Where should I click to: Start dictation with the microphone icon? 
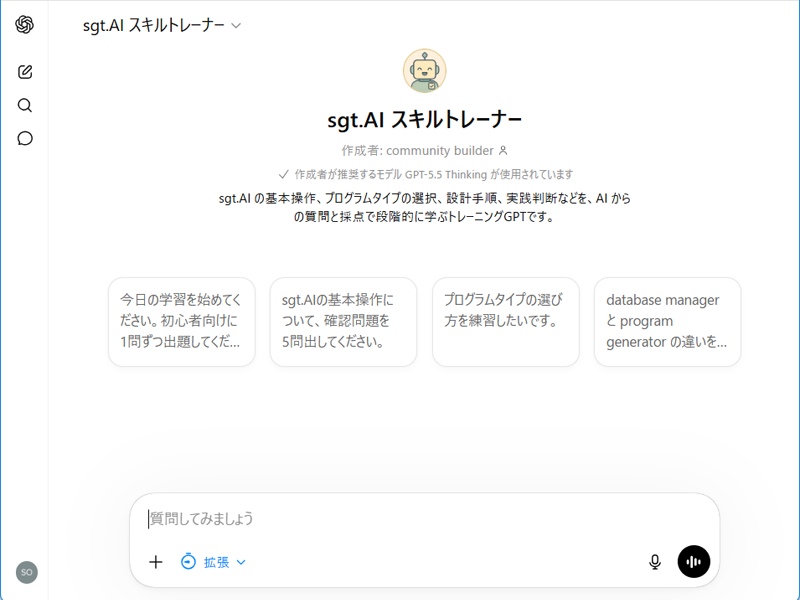tap(655, 562)
